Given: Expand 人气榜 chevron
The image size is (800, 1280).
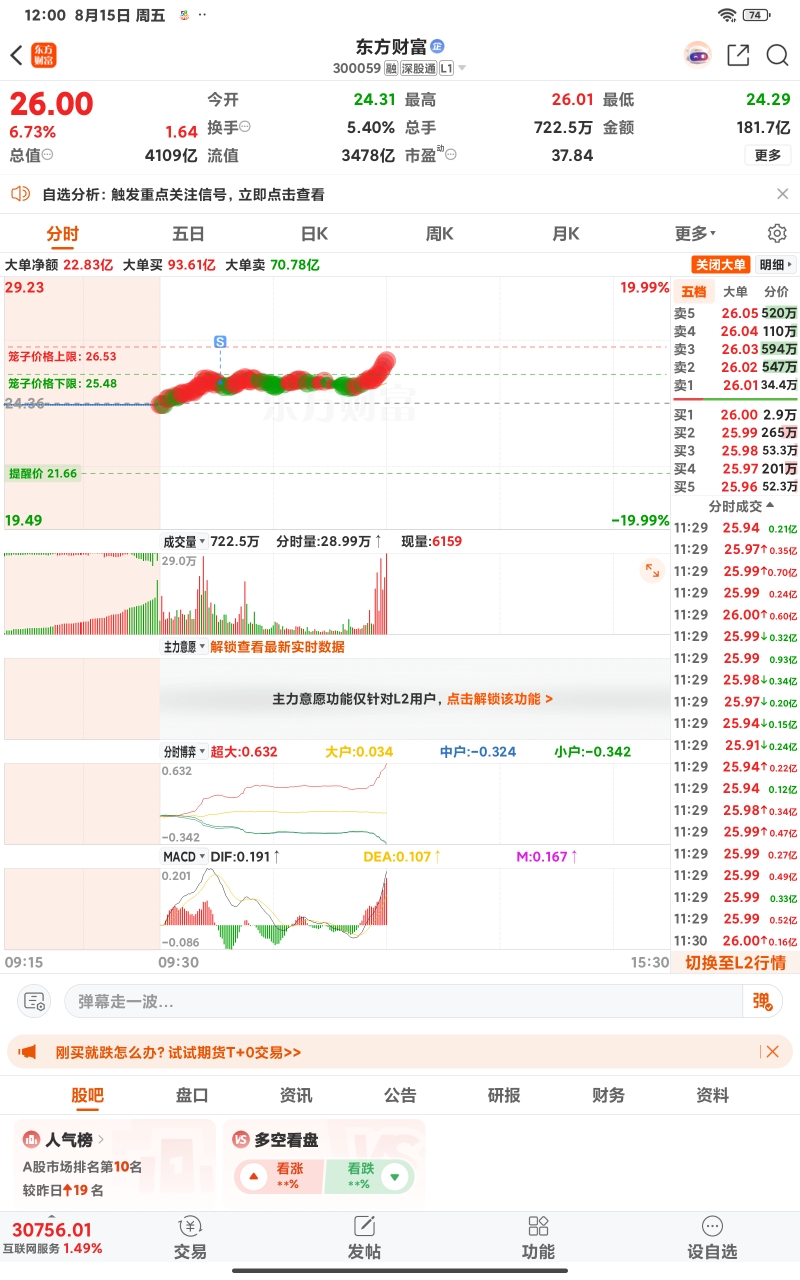Looking at the screenshot, I should 101,1139.
